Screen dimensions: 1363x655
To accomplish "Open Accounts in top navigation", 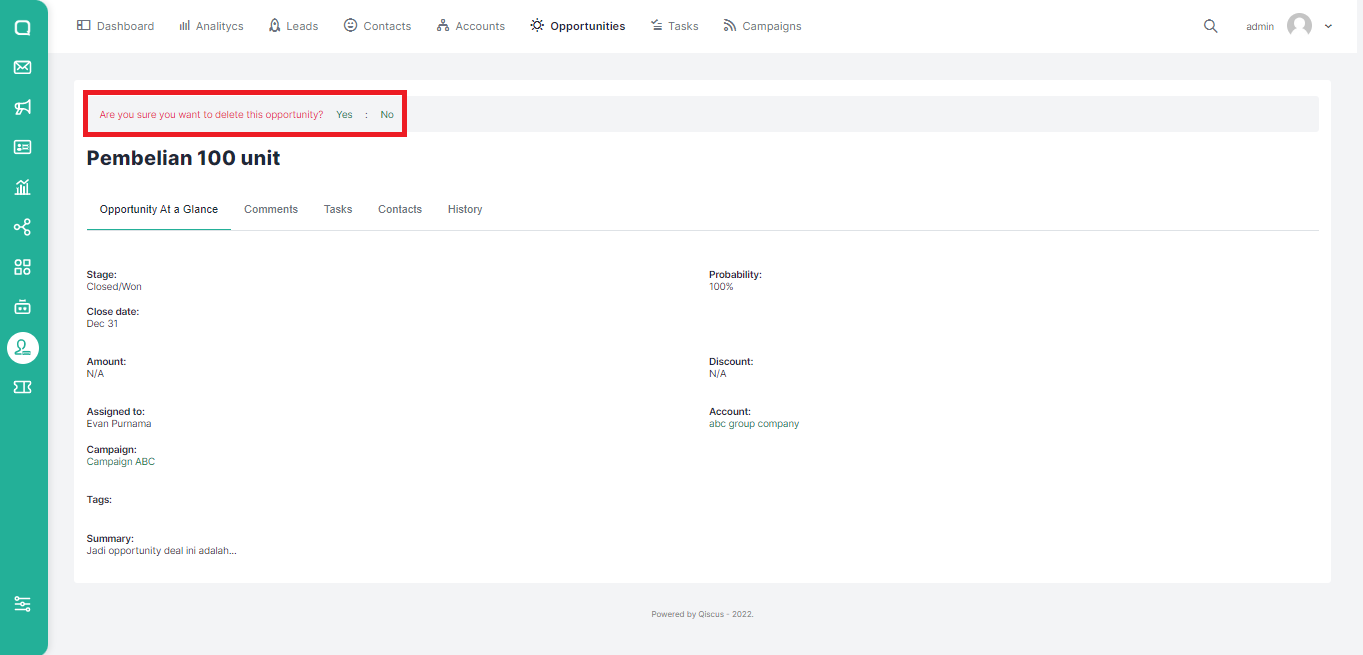I will point(470,26).
